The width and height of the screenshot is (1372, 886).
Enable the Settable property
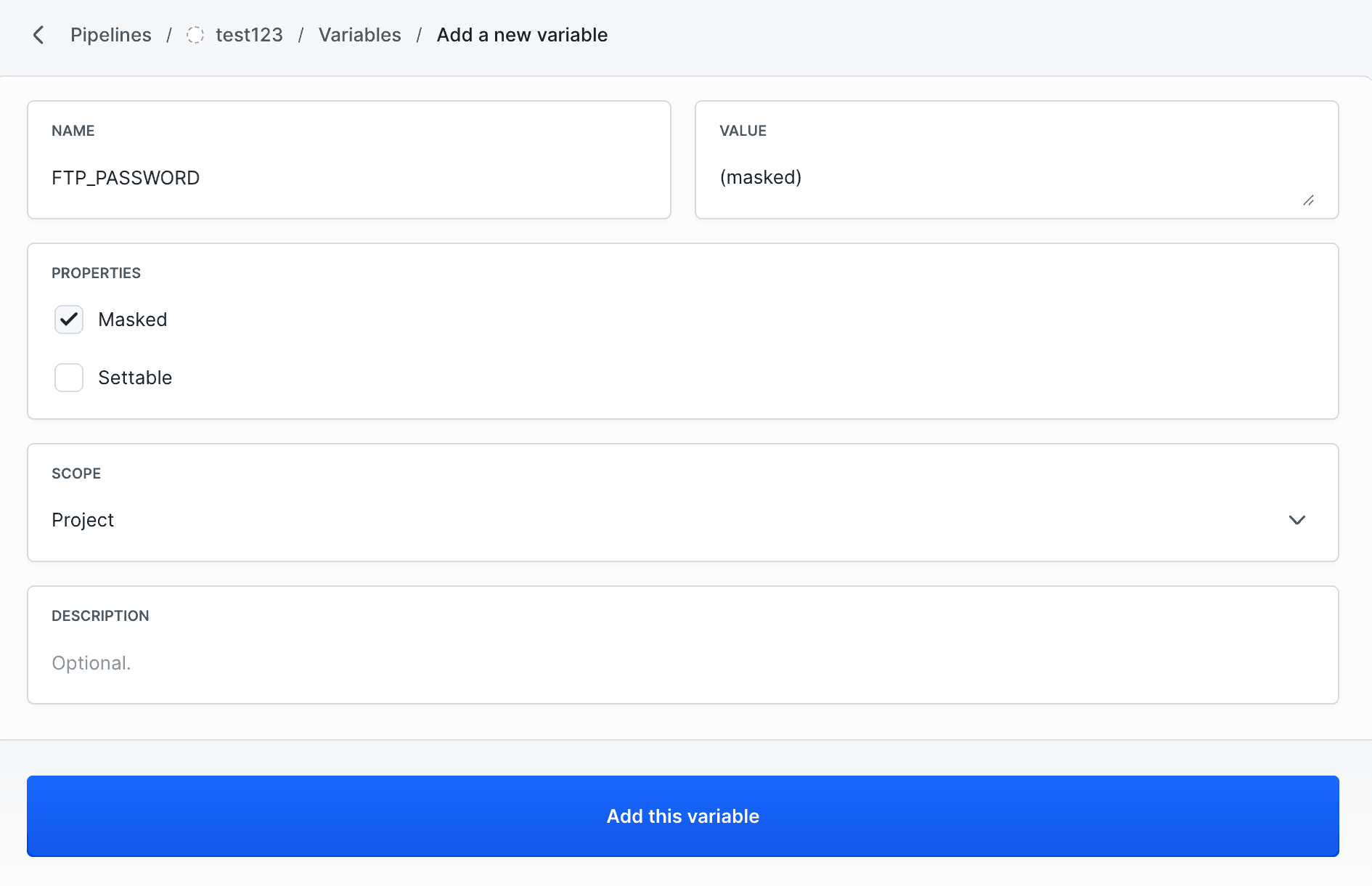click(68, 378)
